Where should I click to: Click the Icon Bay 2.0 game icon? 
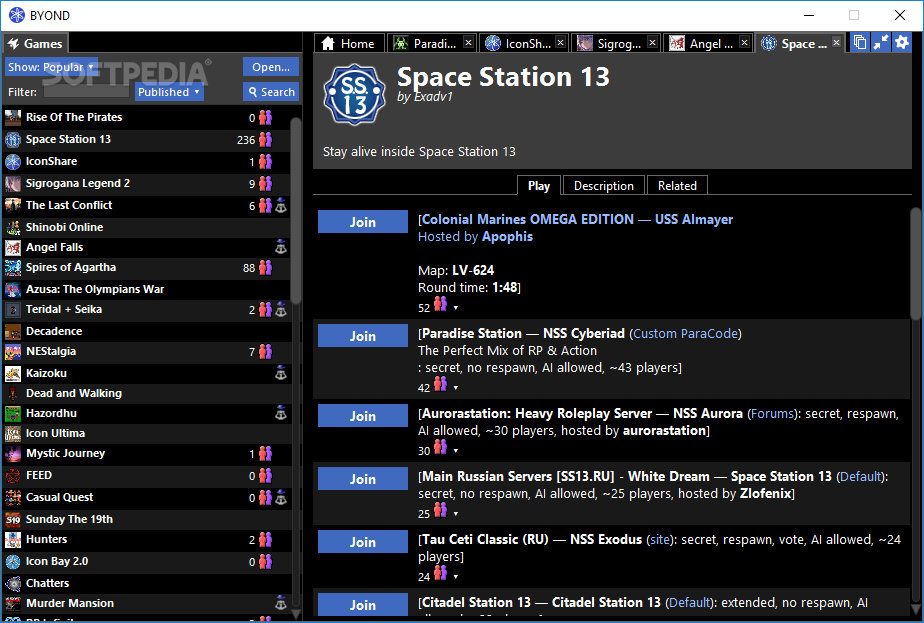point(13,562)
